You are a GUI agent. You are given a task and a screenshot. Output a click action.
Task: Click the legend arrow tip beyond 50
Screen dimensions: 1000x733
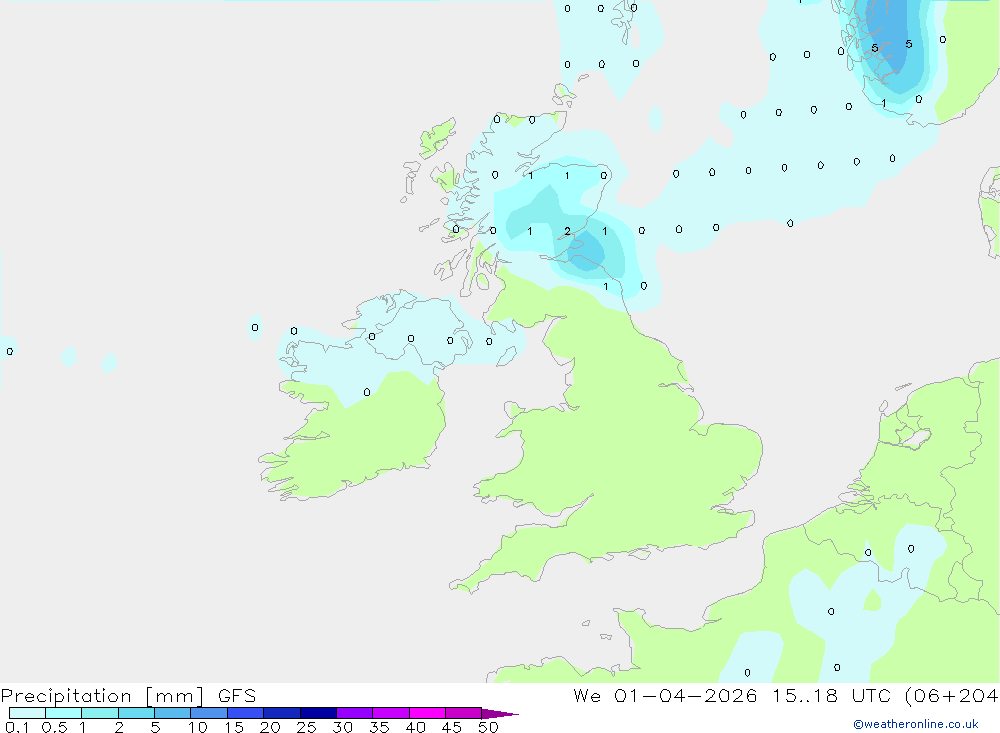[501, 714]
